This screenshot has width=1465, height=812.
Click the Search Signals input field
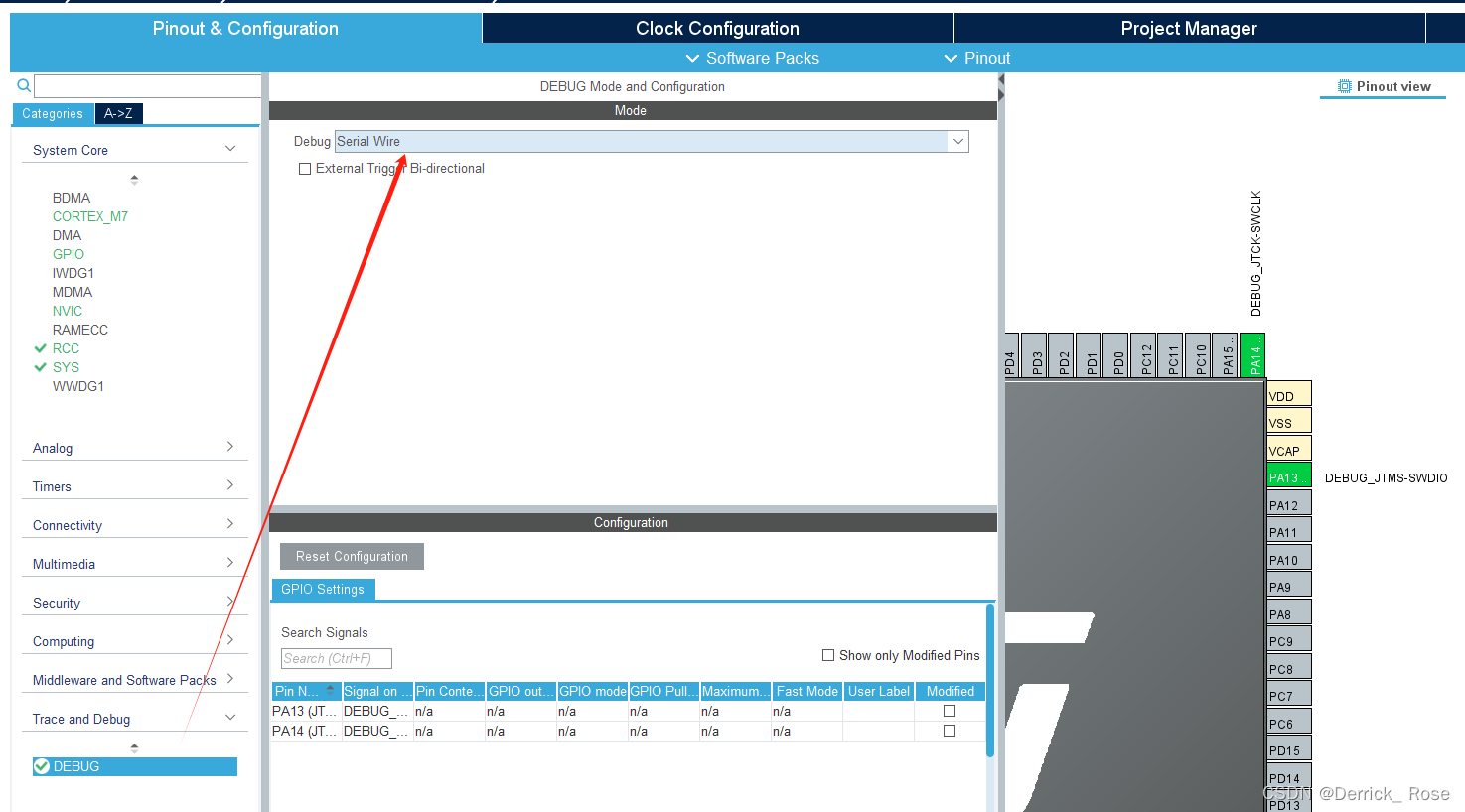pyautogui.click(x=337, y=658)
